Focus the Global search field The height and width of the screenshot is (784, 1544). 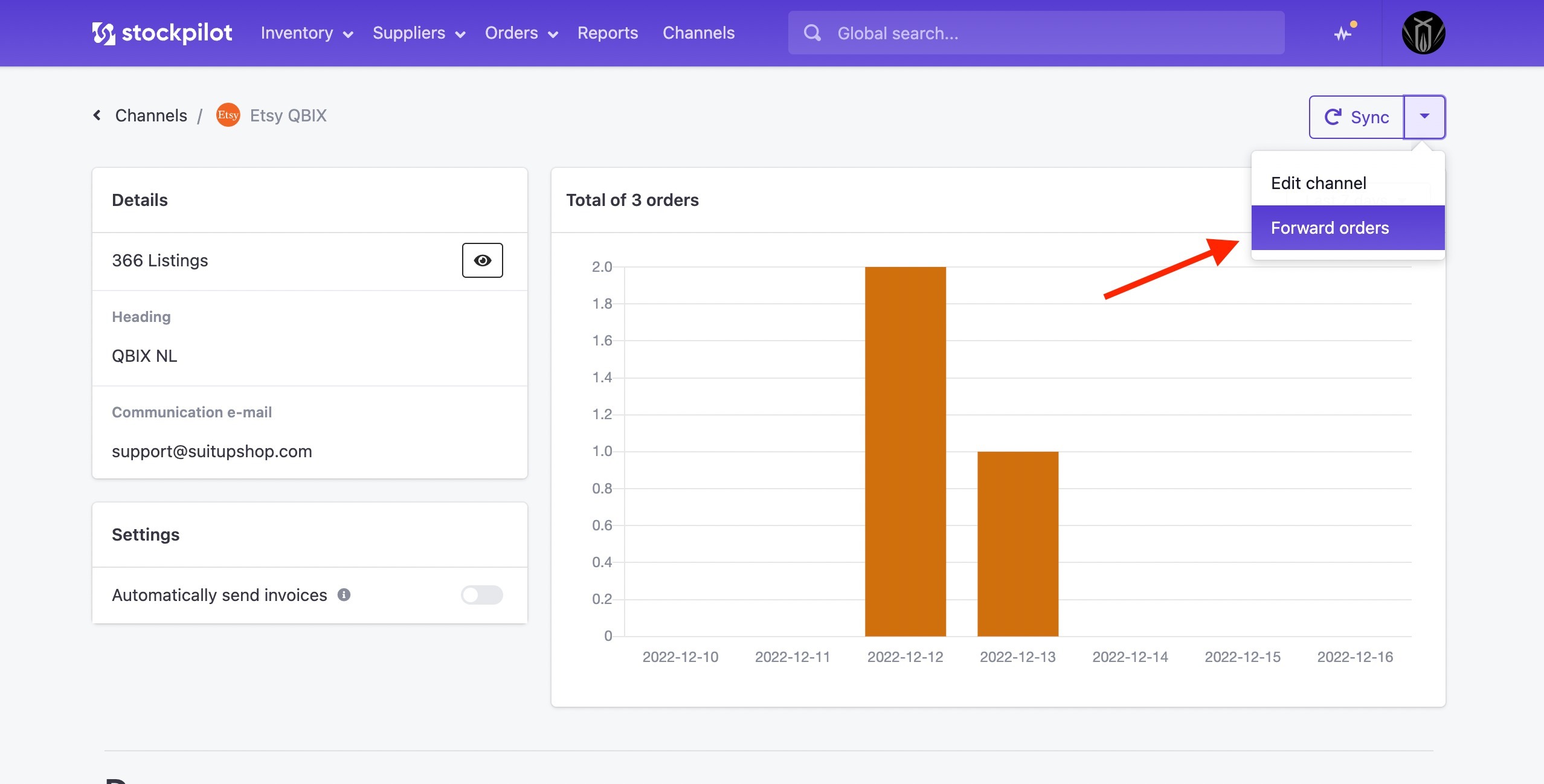pos(1036,33)
